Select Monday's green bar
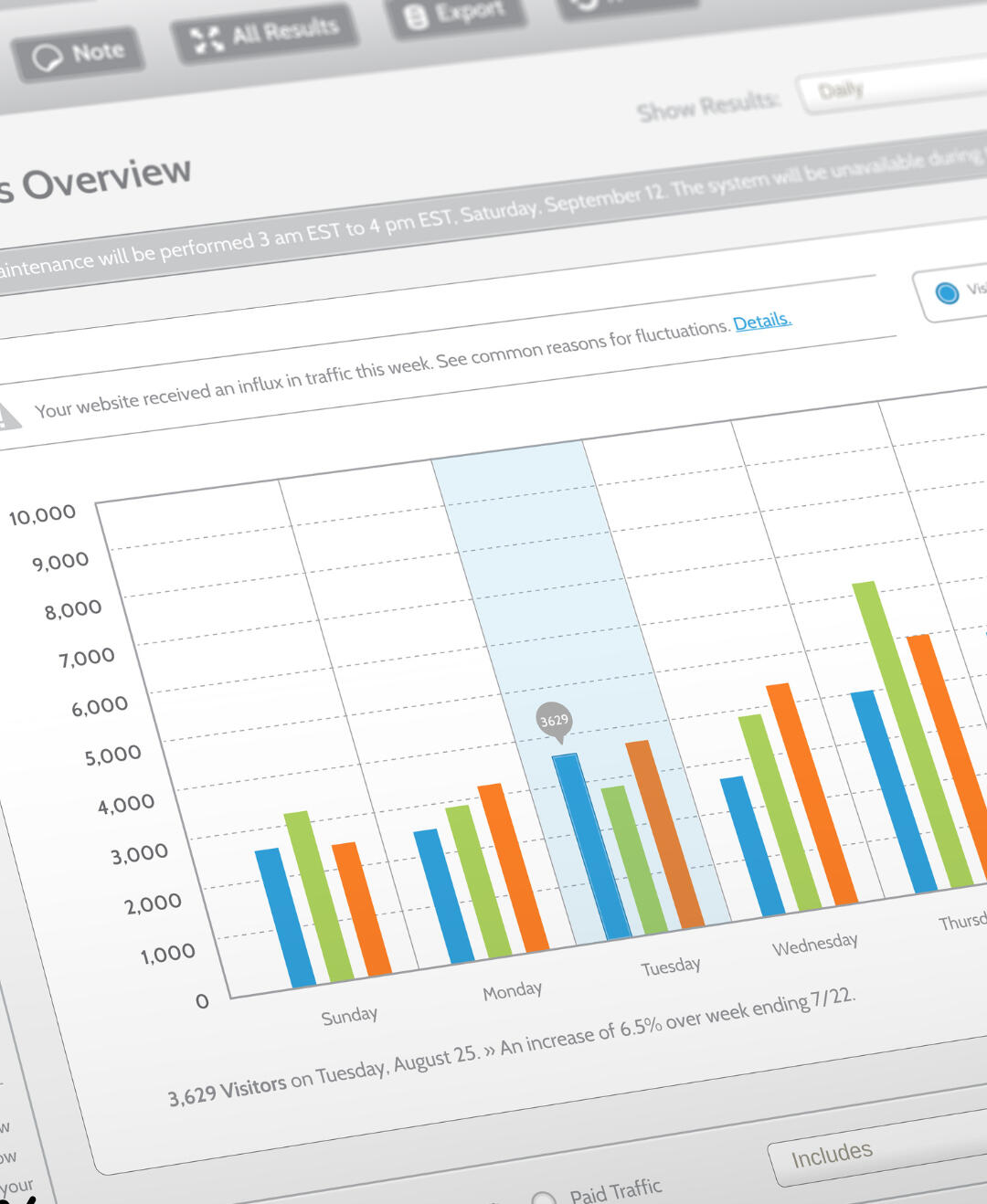 click(x=478, y=882)
